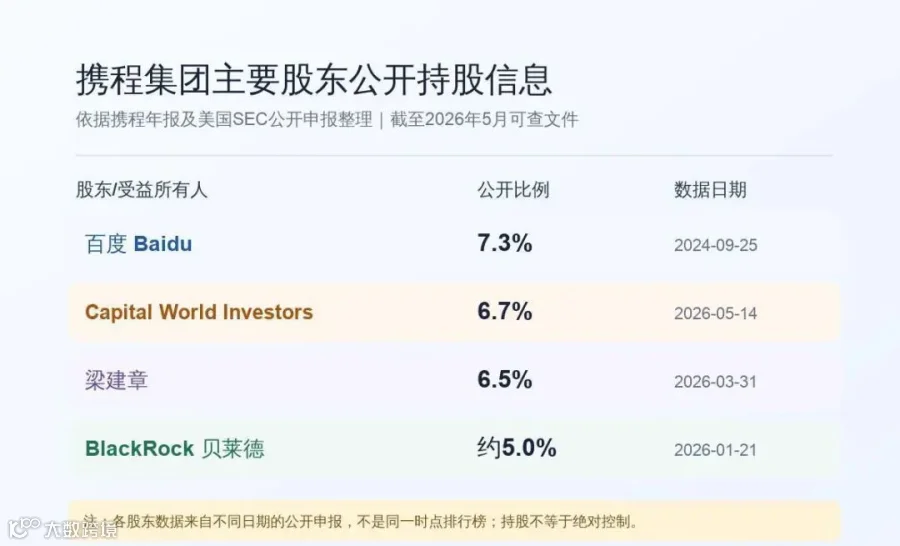The width and height of the screenshot is (900, 546).
Task: Click the title 携程集团主要股东公开持股信息
Action: click(x=314, y=79)
